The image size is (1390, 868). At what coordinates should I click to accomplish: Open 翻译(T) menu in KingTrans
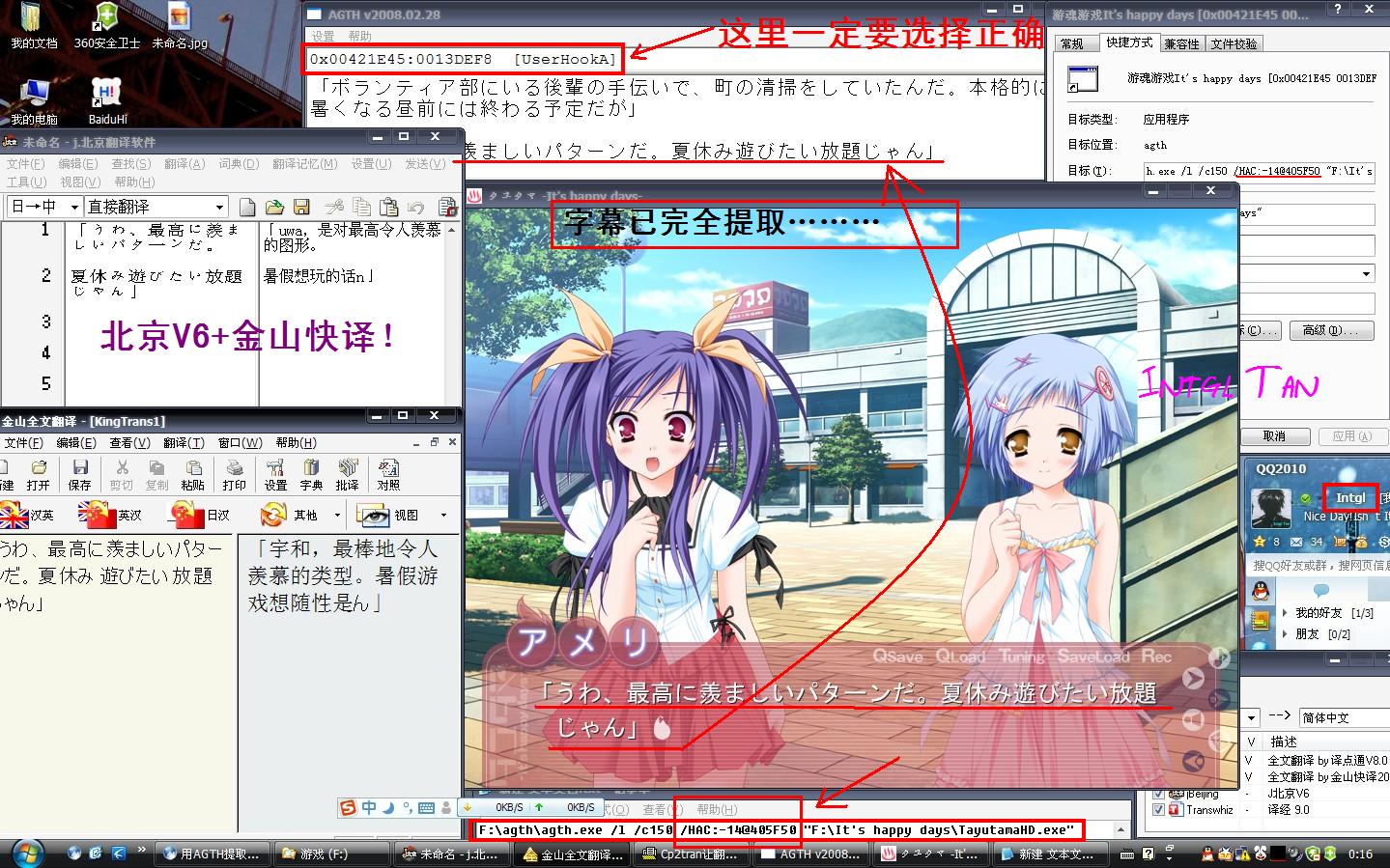coord(184,443)
